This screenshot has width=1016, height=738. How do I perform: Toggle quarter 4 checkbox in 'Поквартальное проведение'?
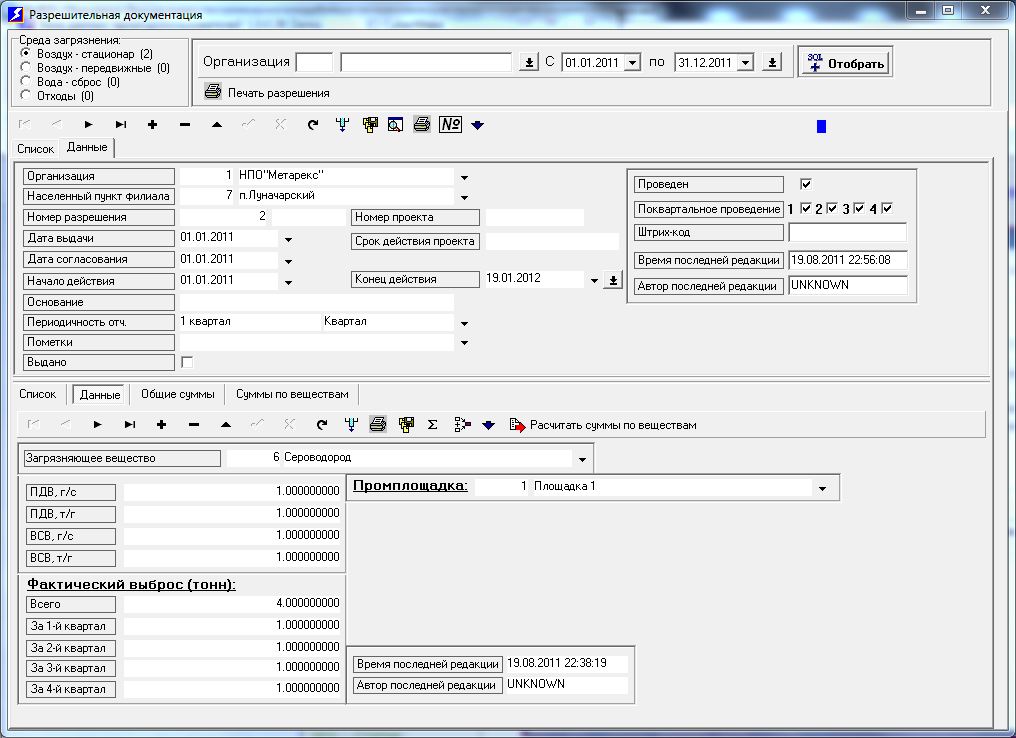[887, 208]
